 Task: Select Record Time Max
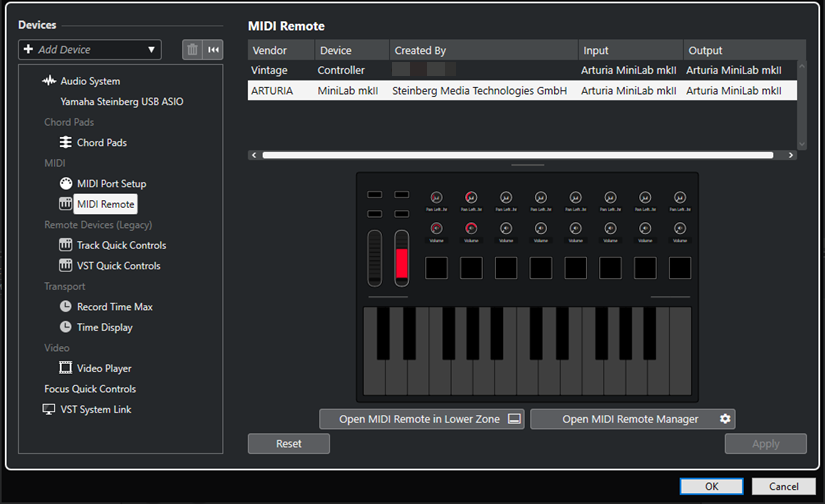115,307
